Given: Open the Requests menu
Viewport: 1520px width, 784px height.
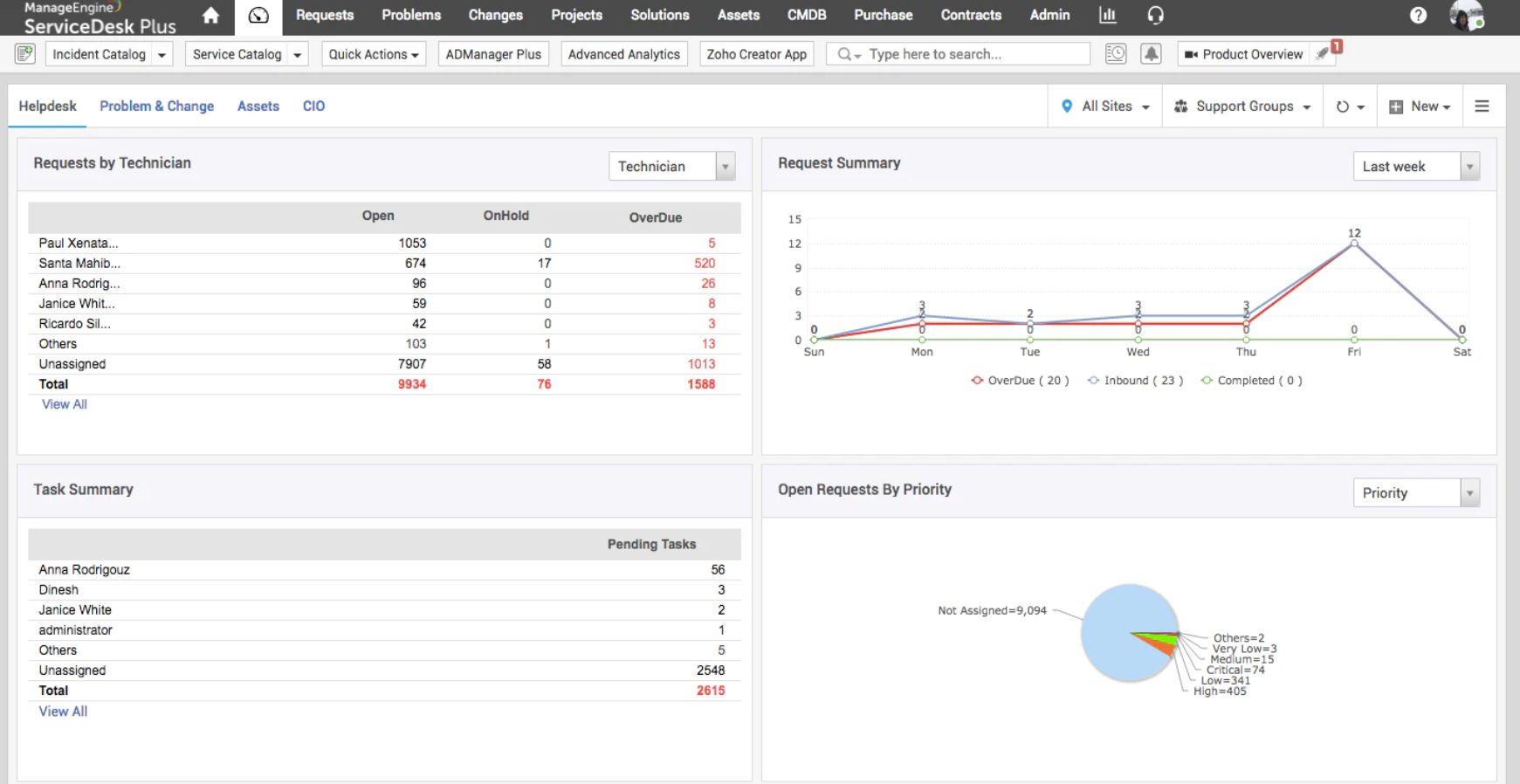Looking at the screenshot, I should click(324, 16).
